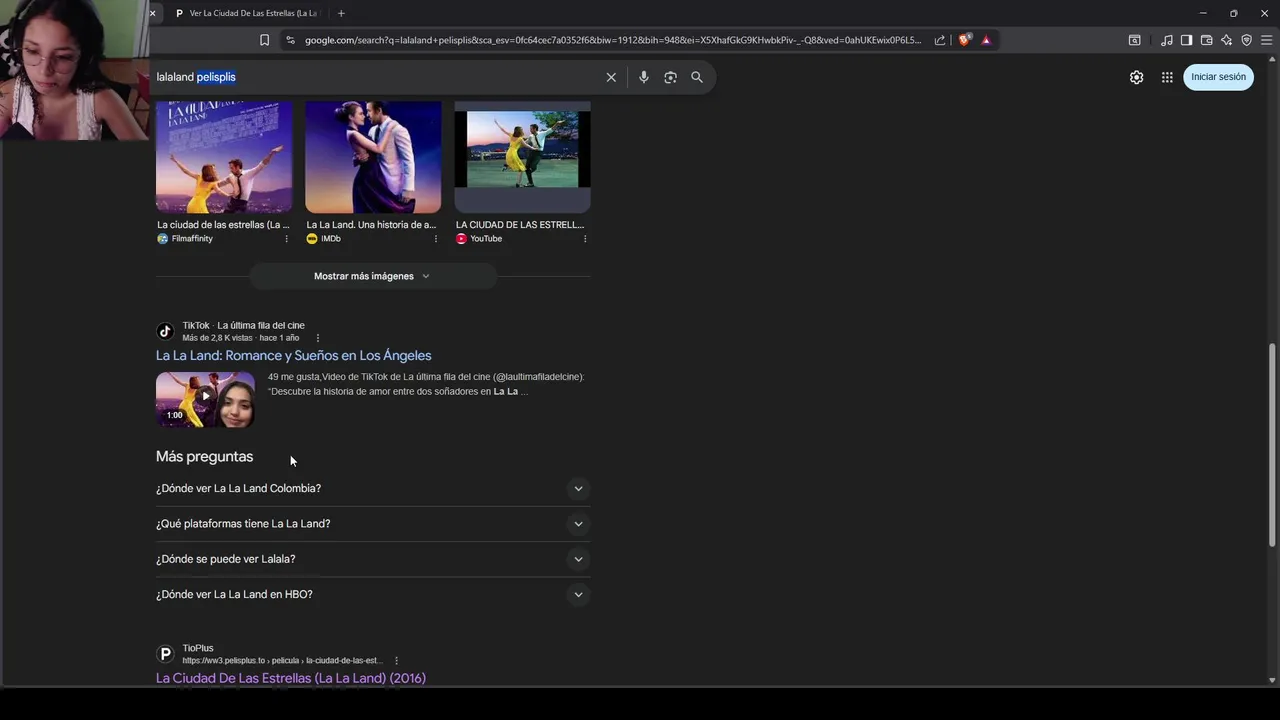Expand ¿Dónde ver La La Land en HBO?

point(372,594)
